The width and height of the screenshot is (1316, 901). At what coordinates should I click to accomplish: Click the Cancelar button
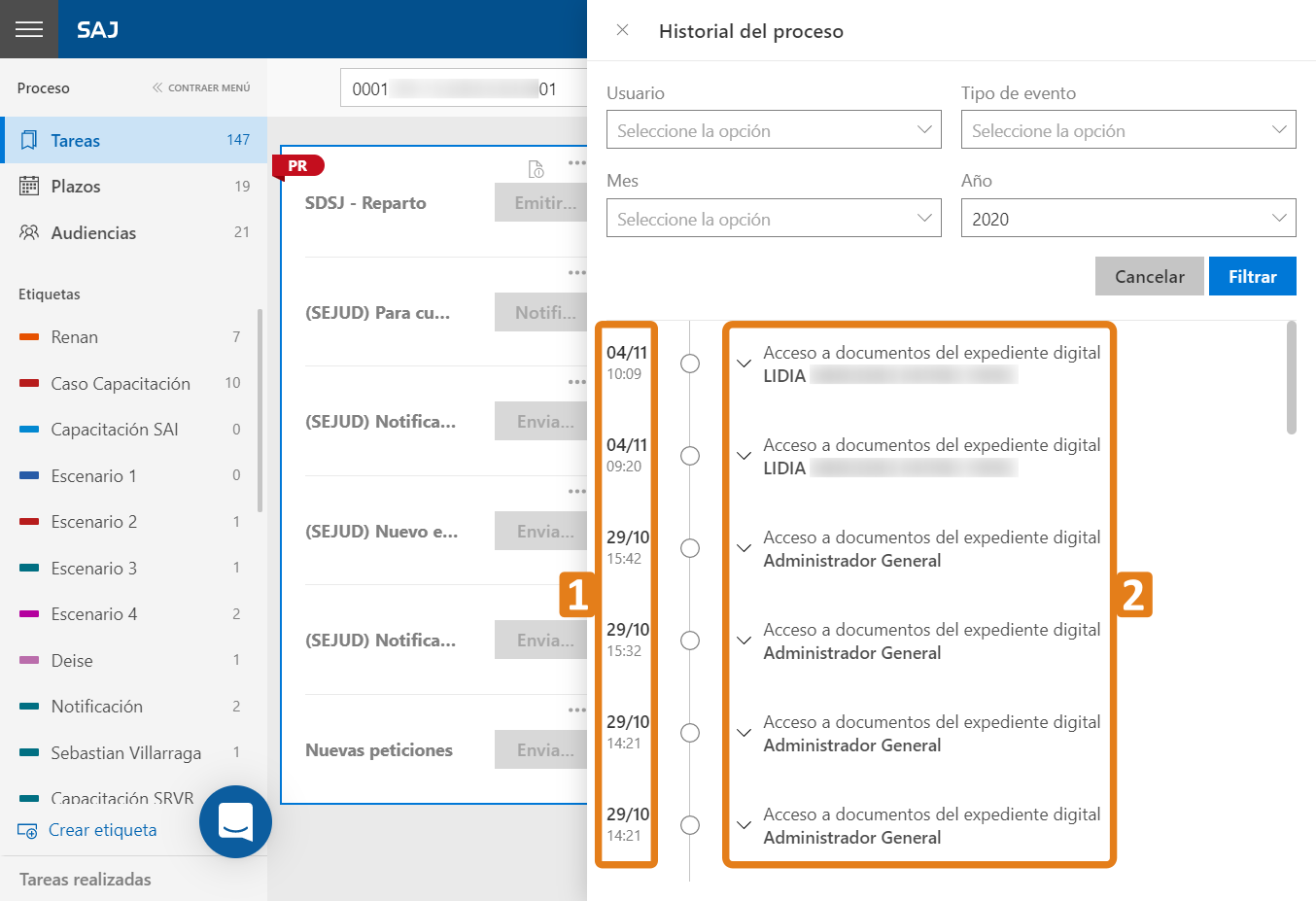(x=1149, y=276)
